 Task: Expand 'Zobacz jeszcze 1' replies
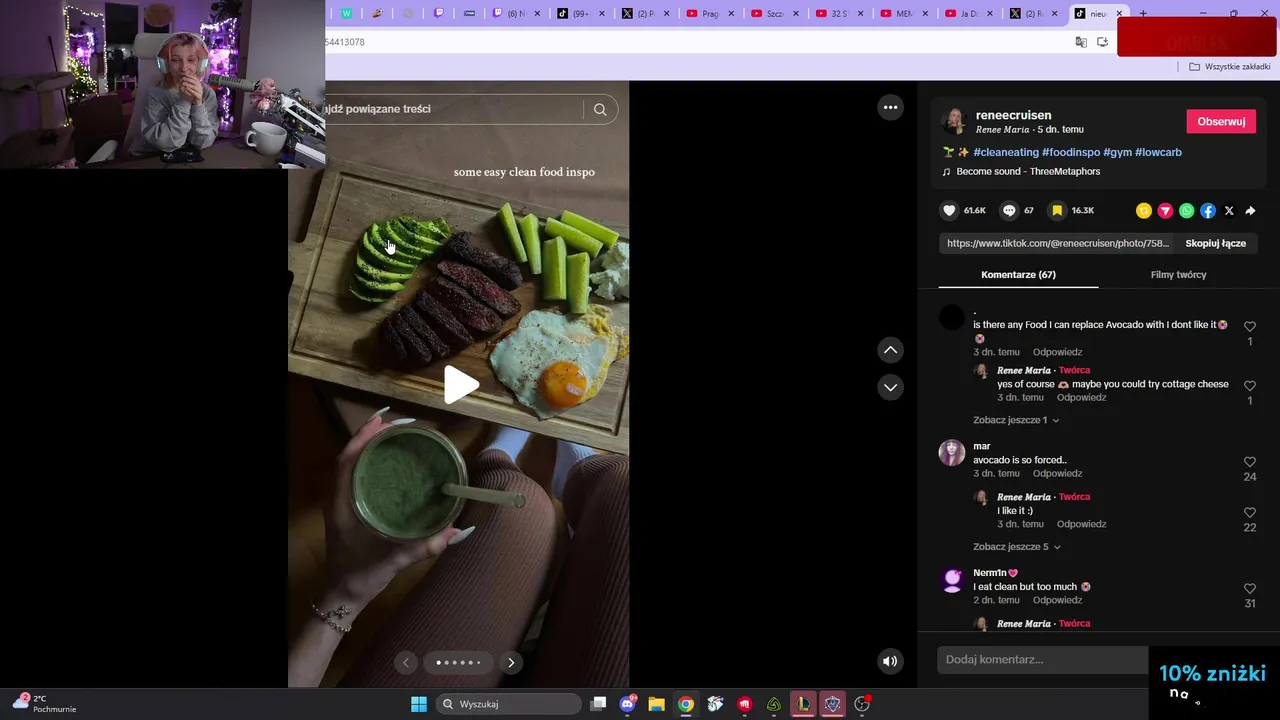(x=1016, y=420)
